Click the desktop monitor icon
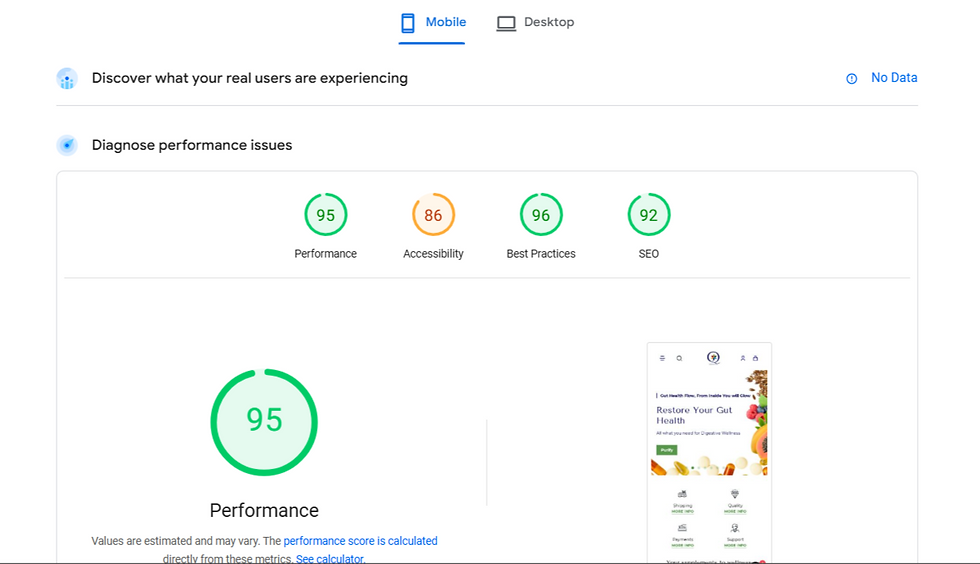This screenshot has width=980, height=564. point(506,24)
